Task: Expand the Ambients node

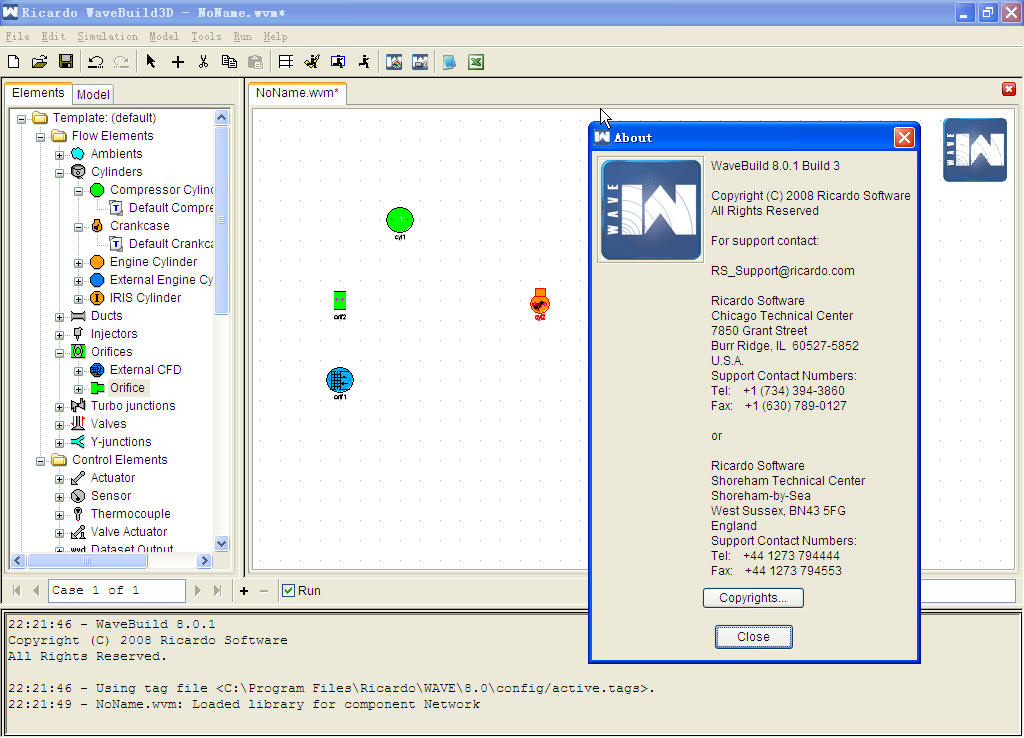Action: click(x=59, y=155)
